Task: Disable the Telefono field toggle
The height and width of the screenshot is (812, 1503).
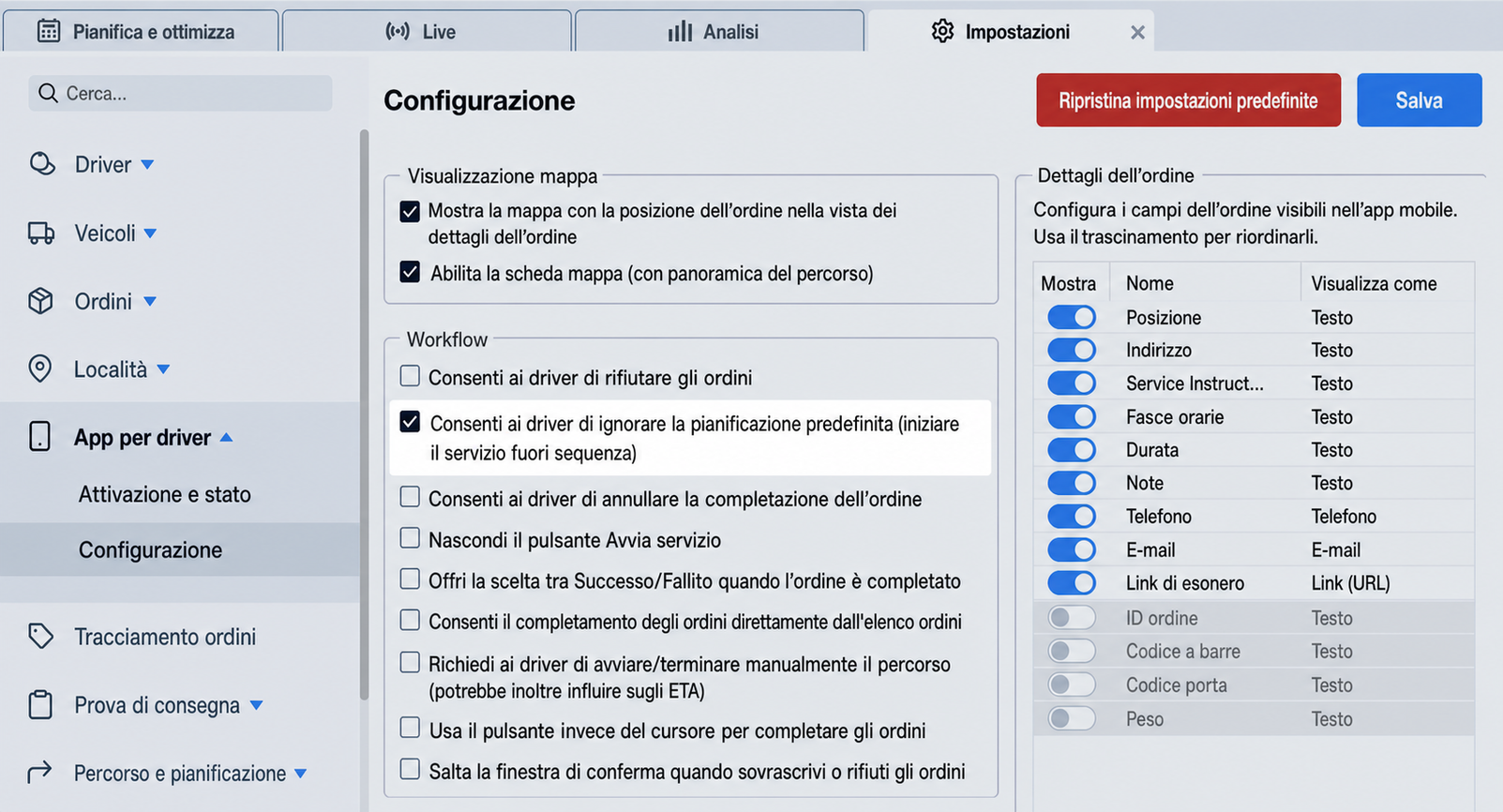Action: coord(1072,516)
